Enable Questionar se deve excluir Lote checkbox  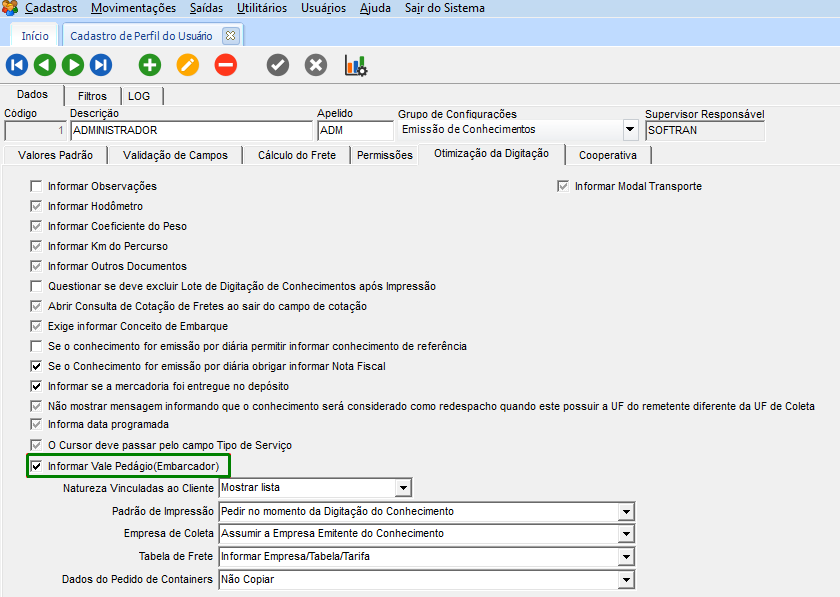(x=36, y=286)
